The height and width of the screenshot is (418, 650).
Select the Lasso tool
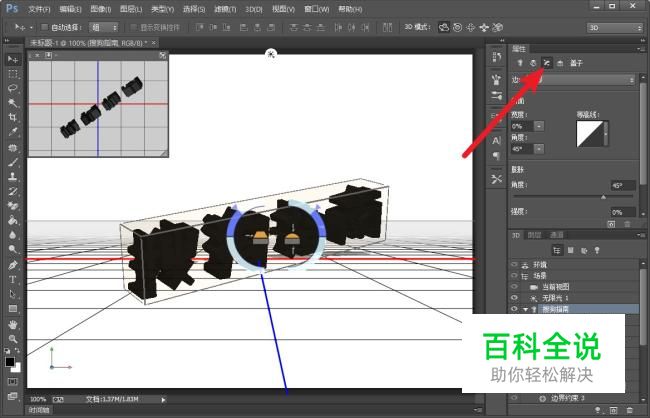13,88
